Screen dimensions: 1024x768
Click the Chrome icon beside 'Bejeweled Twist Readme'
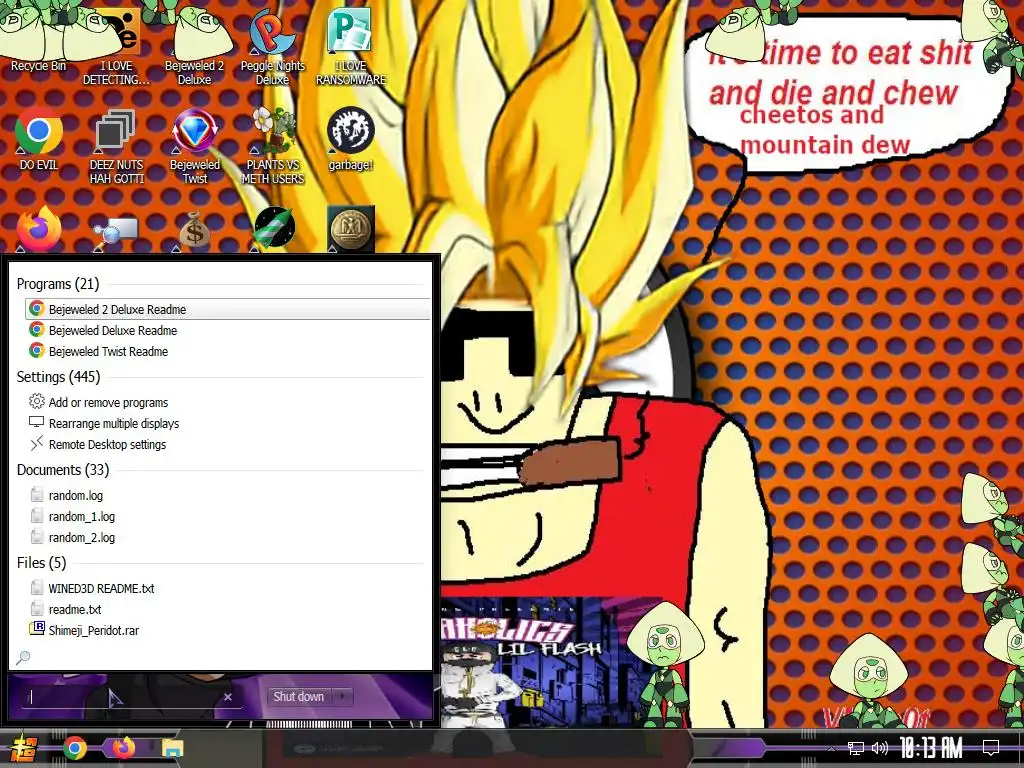pyautogui.click(x=37, y=351)
